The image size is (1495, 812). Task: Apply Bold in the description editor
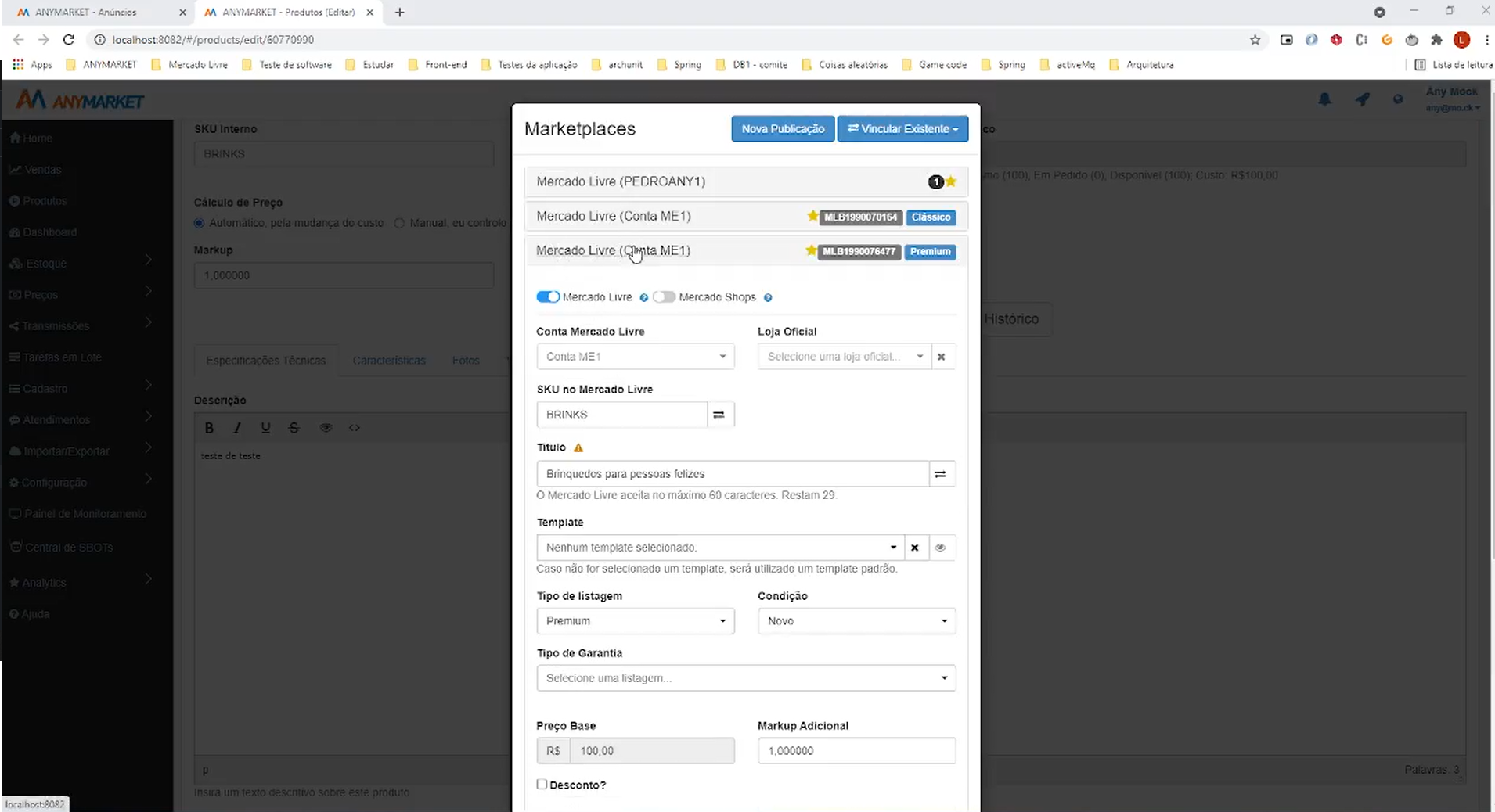(209, 428)
